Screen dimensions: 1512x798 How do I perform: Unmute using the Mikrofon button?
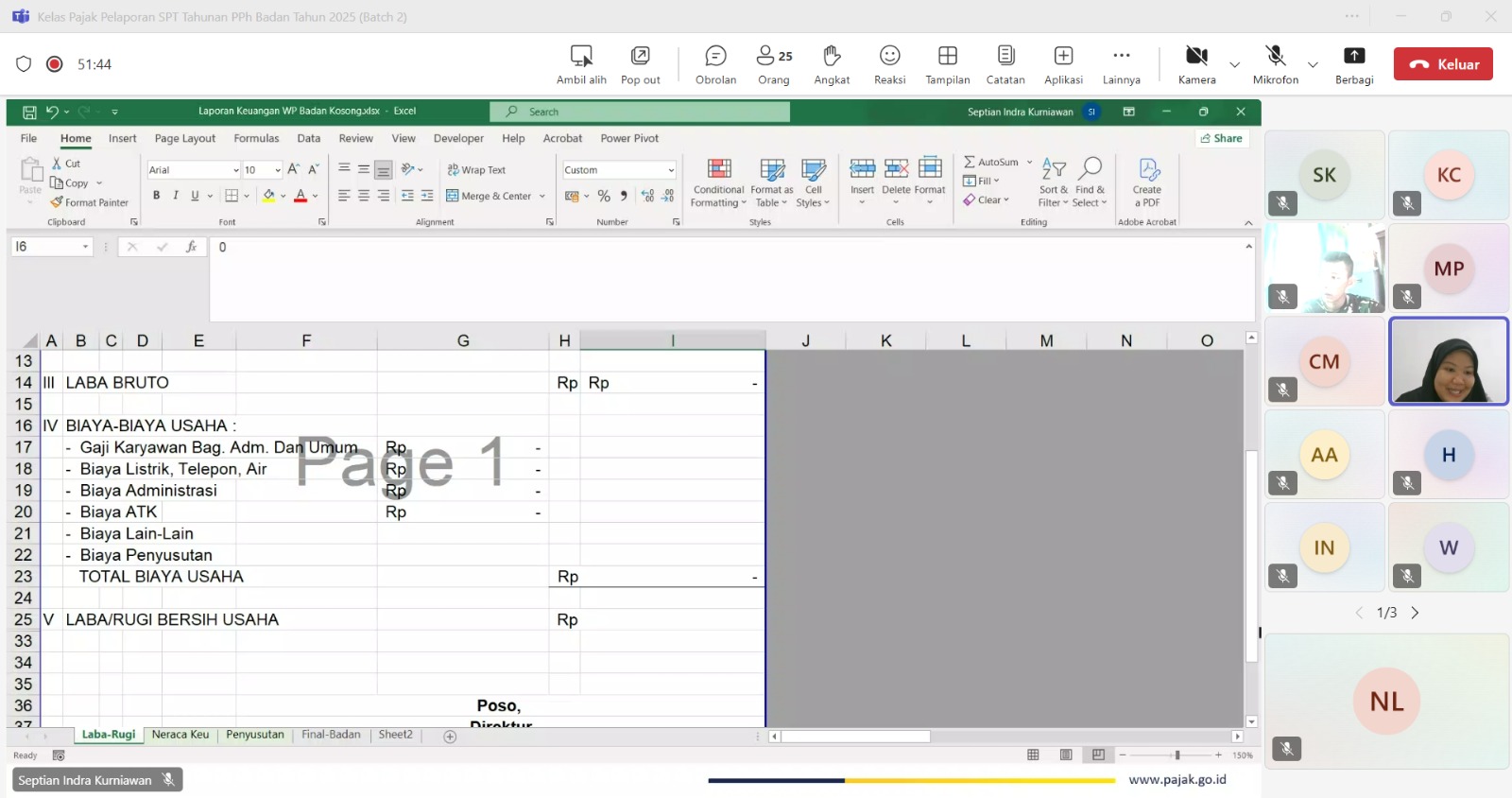(1275, 64)
